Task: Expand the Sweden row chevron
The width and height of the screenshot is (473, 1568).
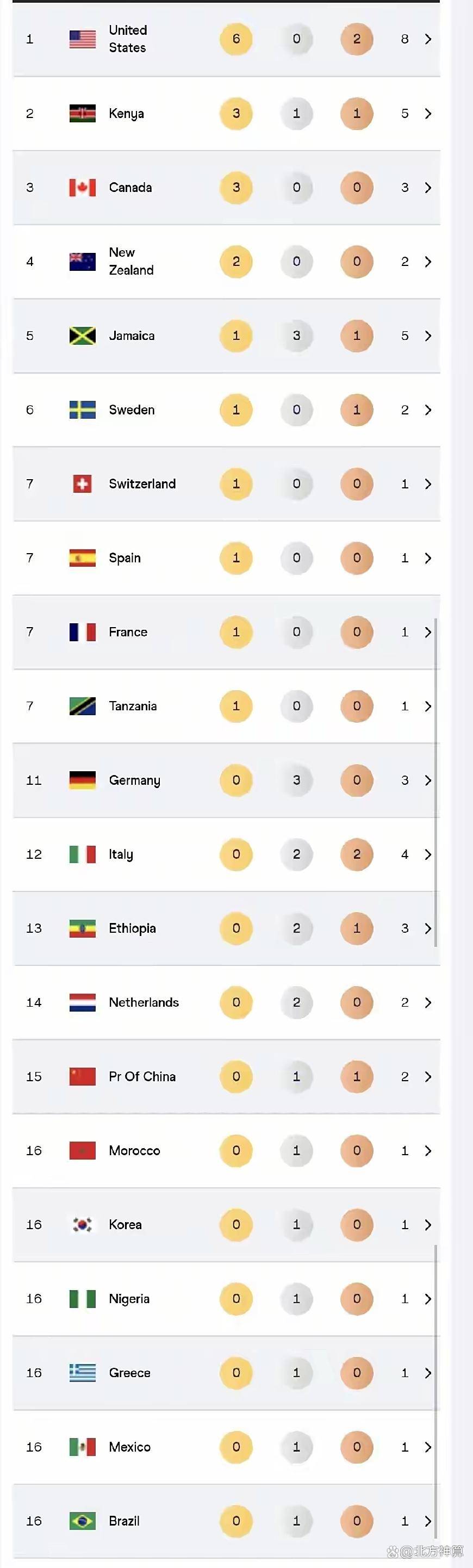Action: [x=428, y=410]
